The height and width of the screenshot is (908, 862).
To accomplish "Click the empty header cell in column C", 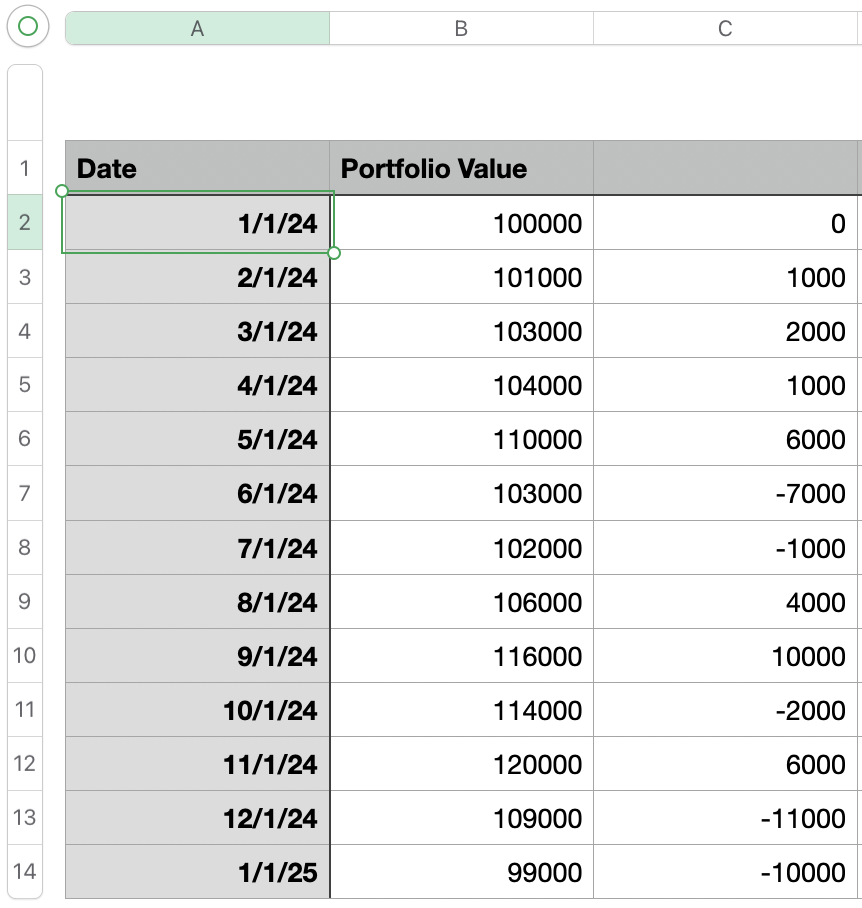I will click(725, 168).
